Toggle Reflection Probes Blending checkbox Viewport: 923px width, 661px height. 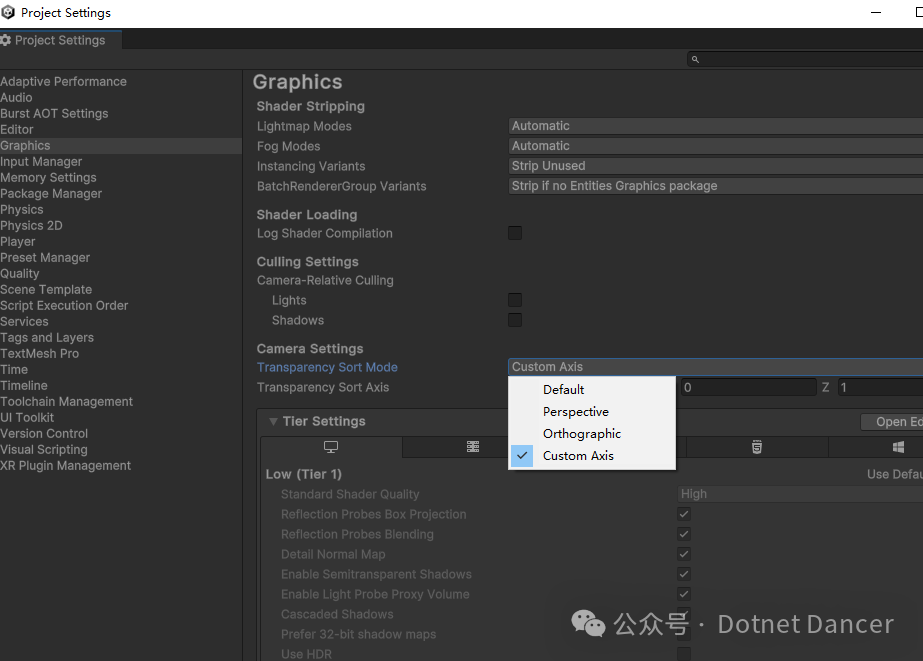coord(683,534)
